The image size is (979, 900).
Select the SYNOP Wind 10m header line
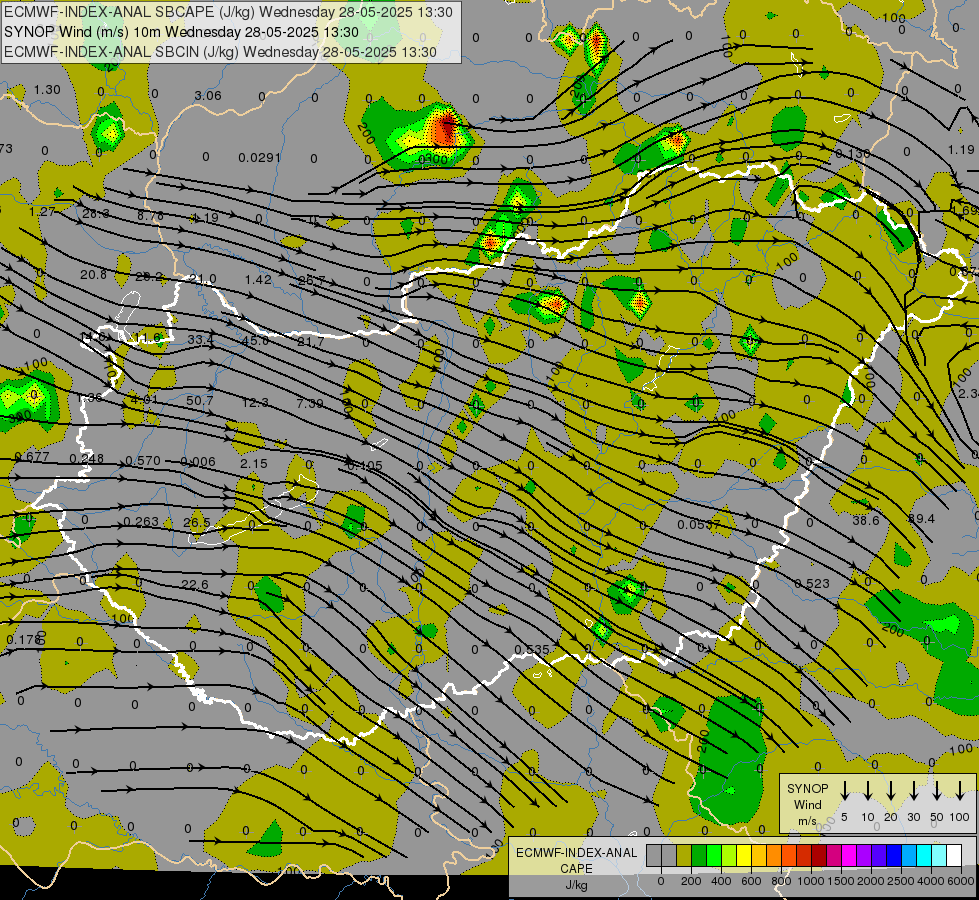pyautogui.click(x=181, y=32)
